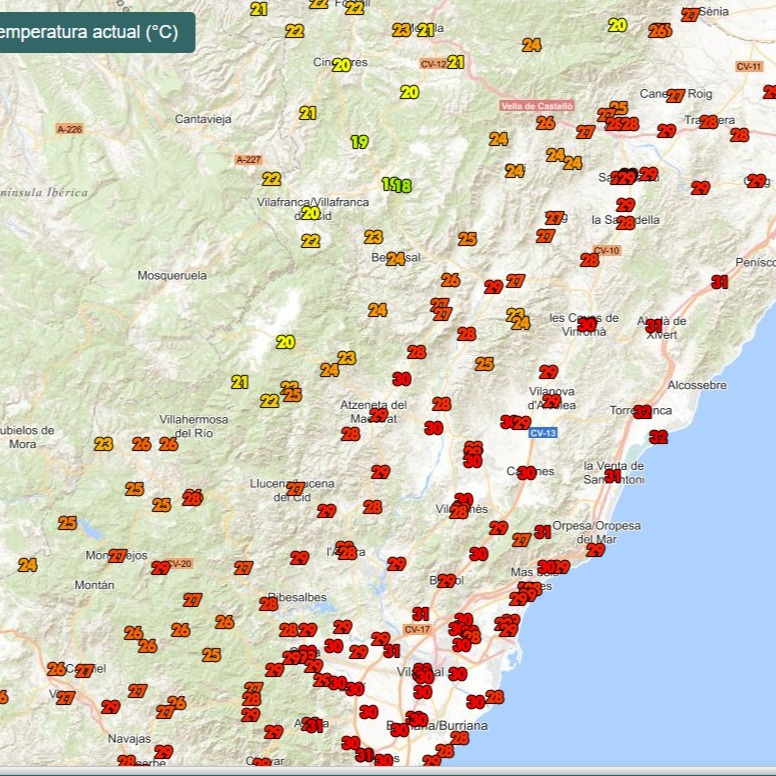Open the 31 marker on Alcalà de Xivert
Image resolution: width=776 pixels, height=776 pixels.
(654, 326)
